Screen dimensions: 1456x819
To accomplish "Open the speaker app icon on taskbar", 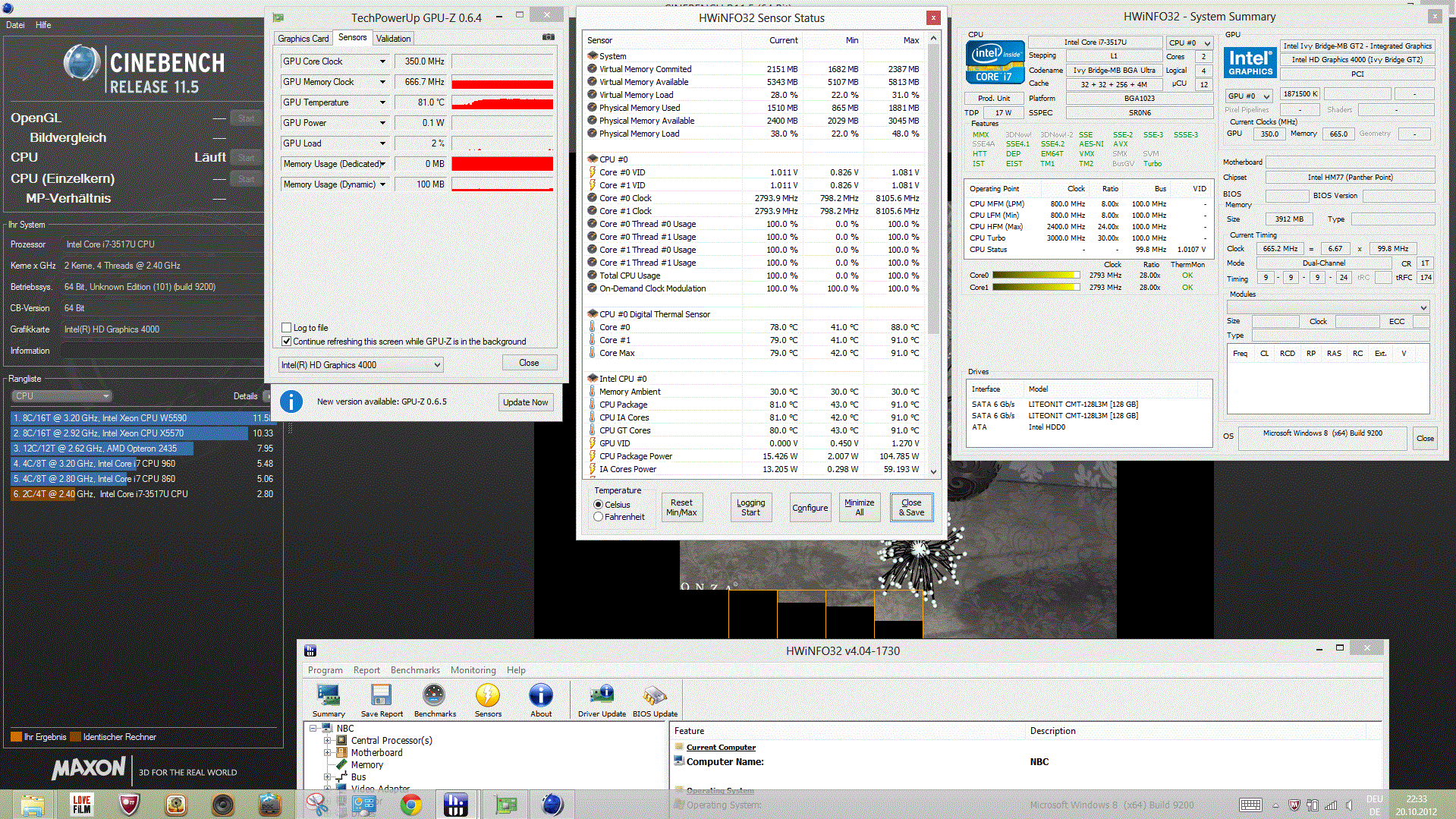I will click(x=223, y=805).
